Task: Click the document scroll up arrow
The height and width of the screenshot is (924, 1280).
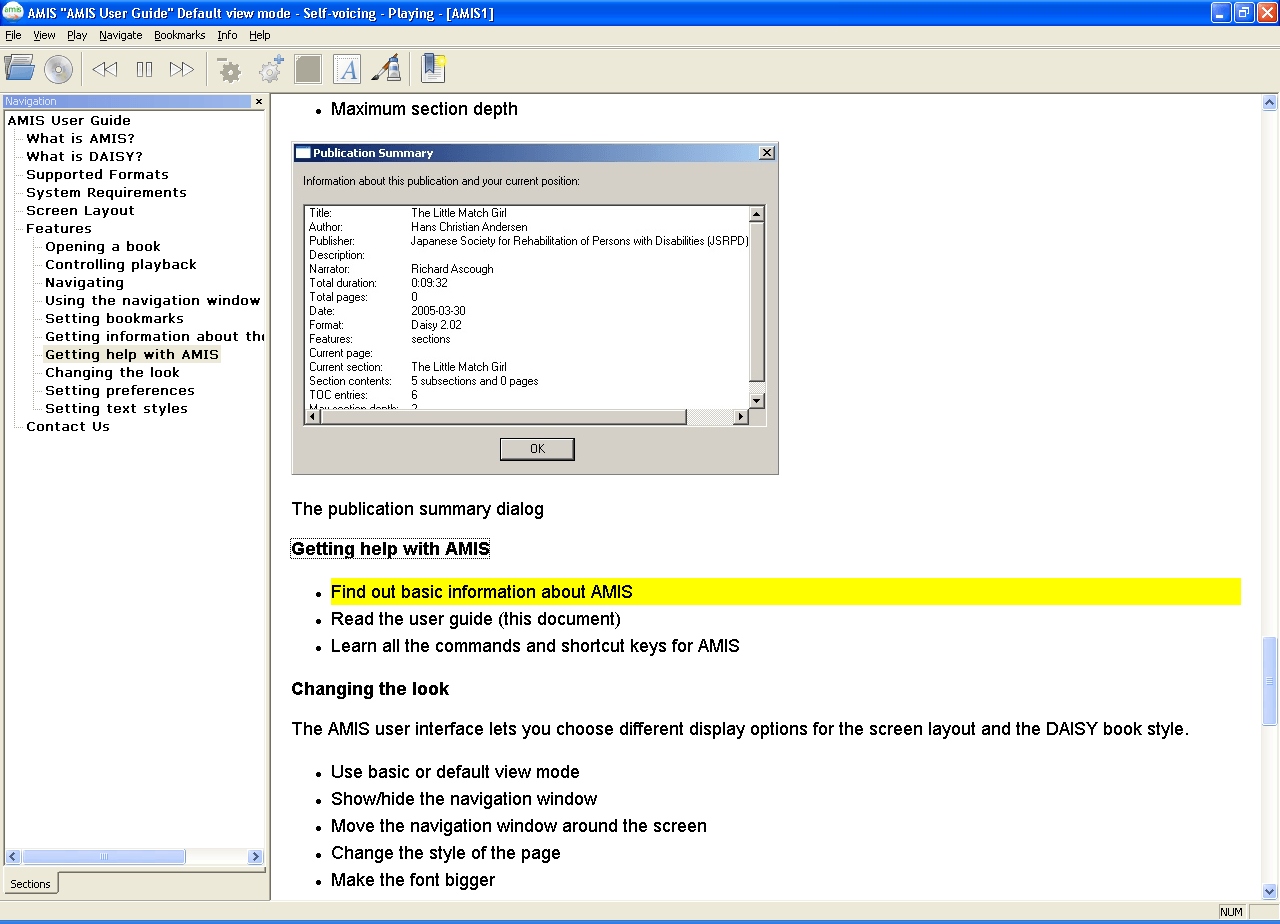Action: [x=1270, y=103]
